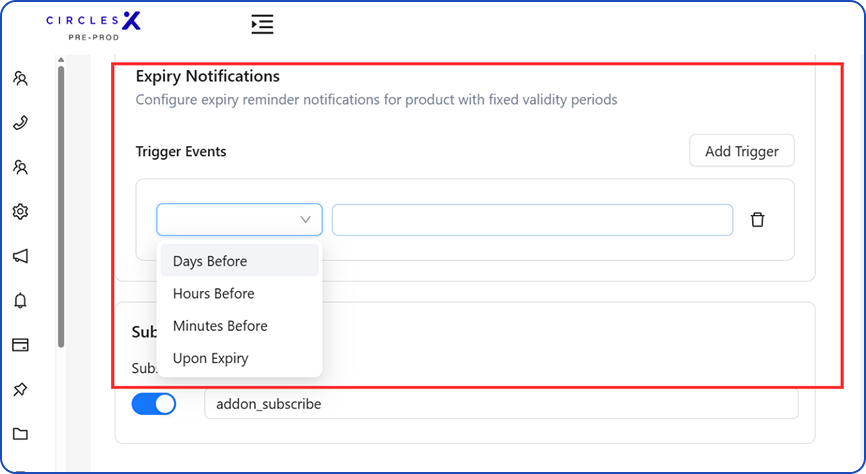Delete the trigger using the trash icon

tap(757, 220)
